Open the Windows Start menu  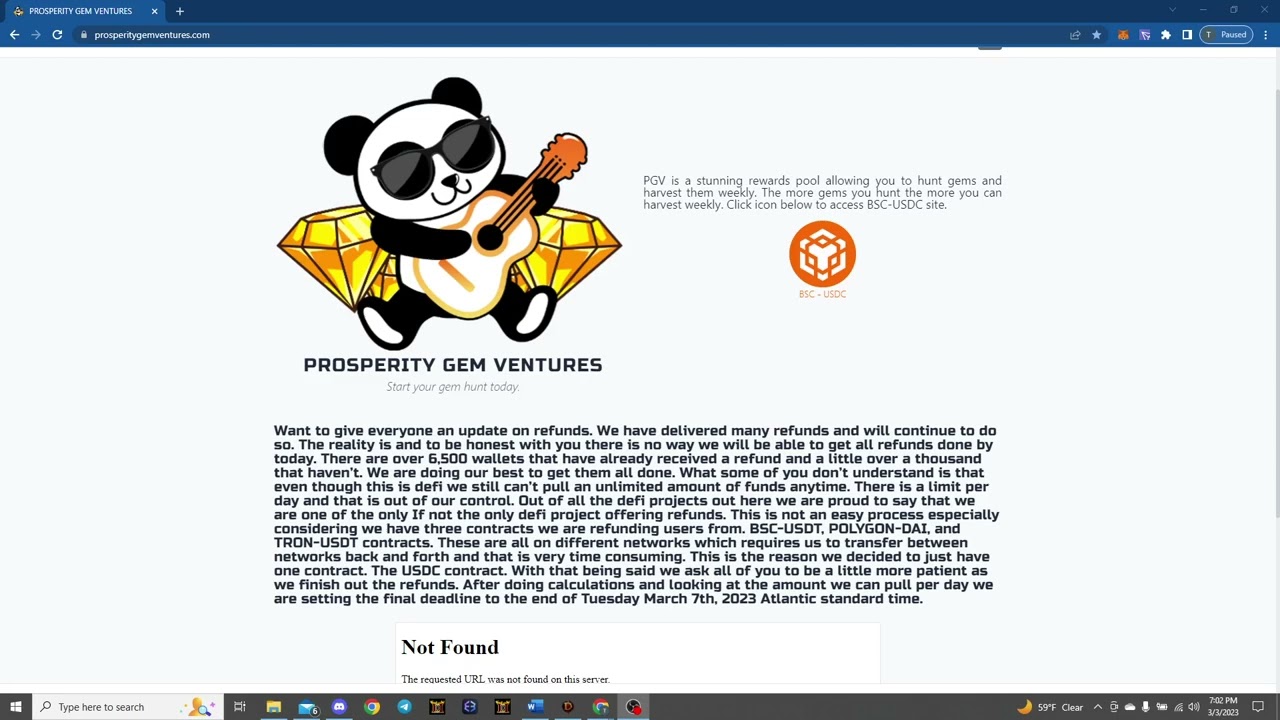(15, 707)
